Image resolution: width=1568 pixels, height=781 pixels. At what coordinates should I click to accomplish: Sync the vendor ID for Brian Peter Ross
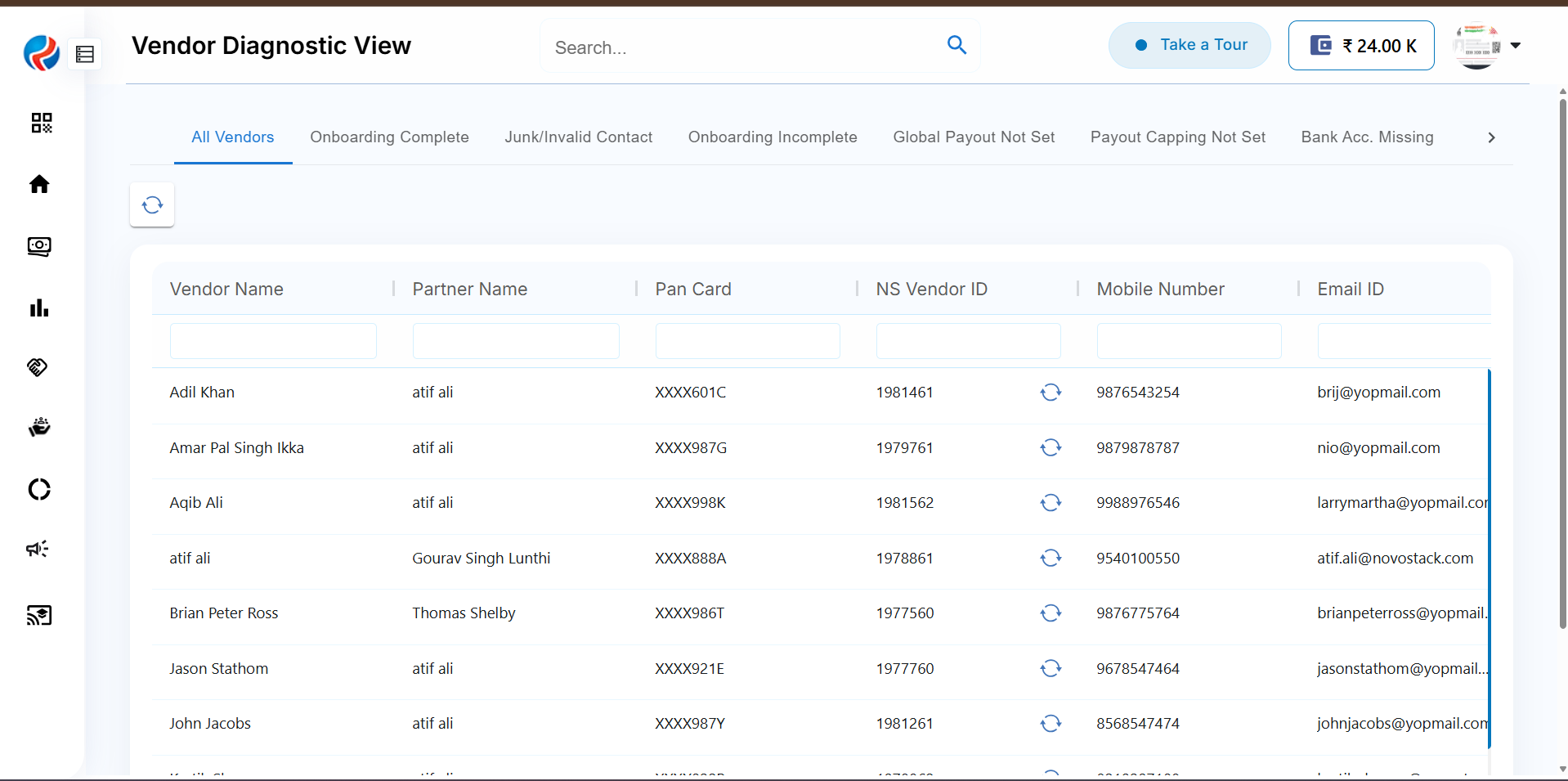1051,613
